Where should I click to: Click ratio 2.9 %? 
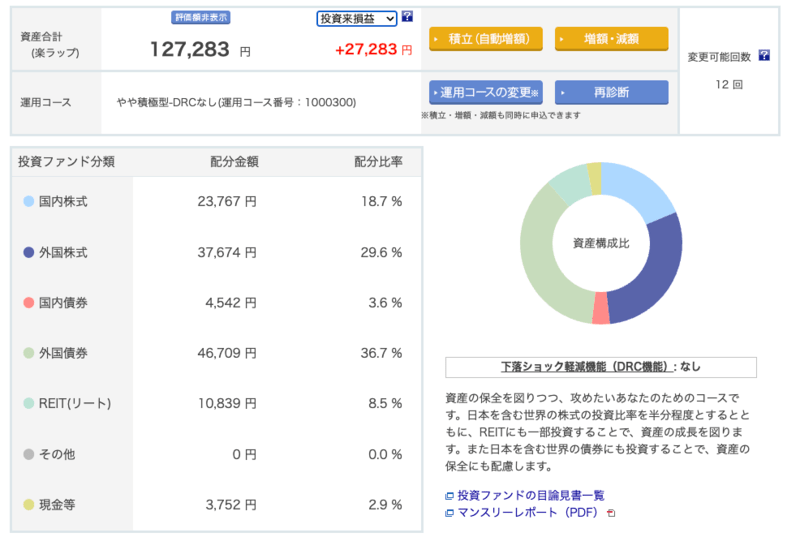(385, 504)
